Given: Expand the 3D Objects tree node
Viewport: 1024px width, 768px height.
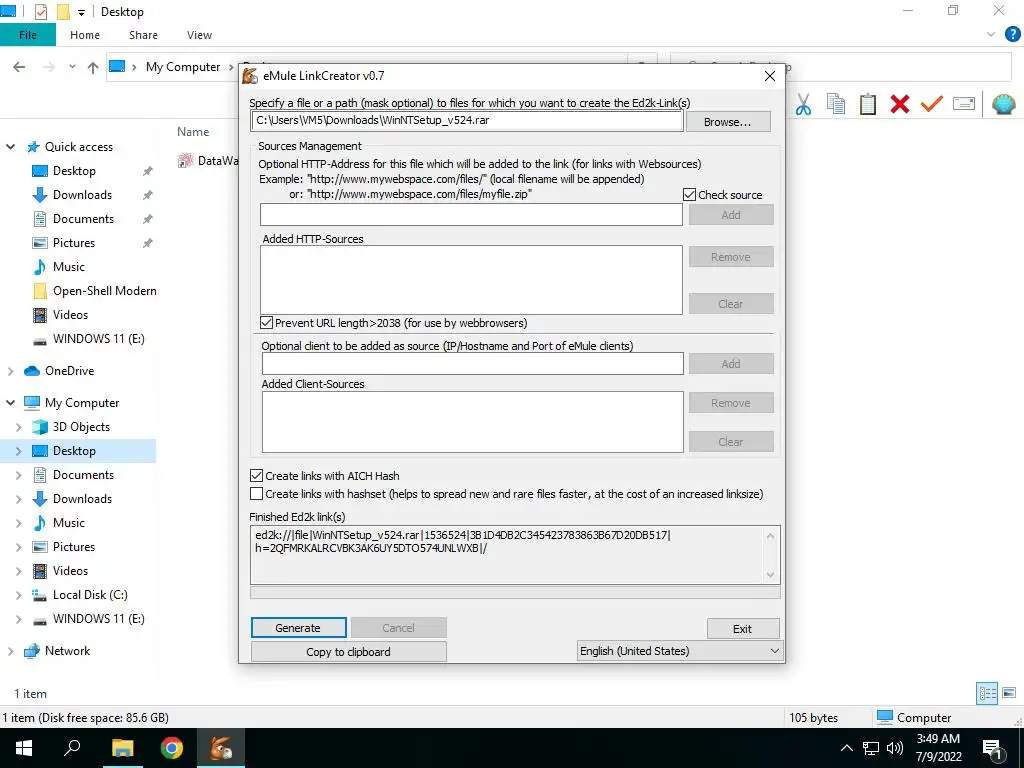Looking at the screenshot, I should [19, 427].
